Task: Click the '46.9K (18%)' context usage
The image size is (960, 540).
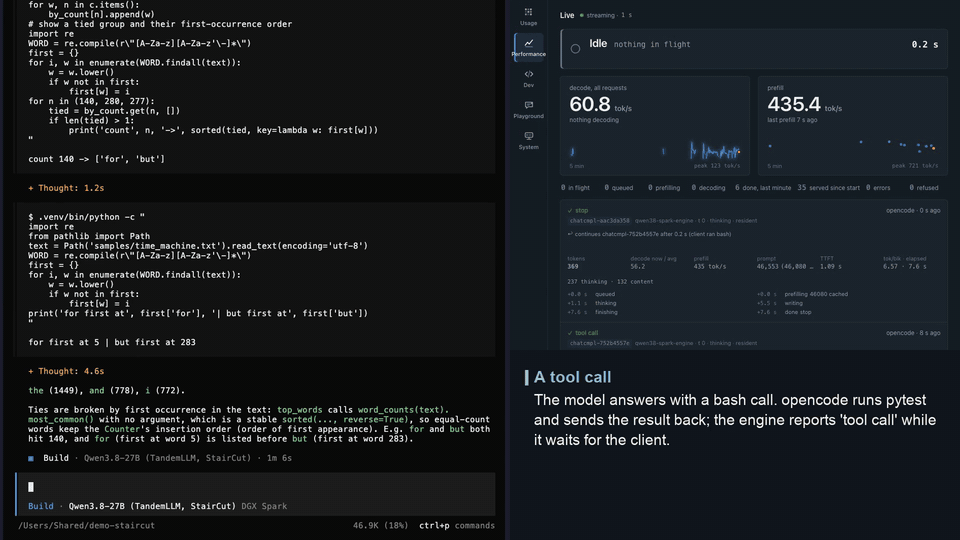Action: pos(380,525)
